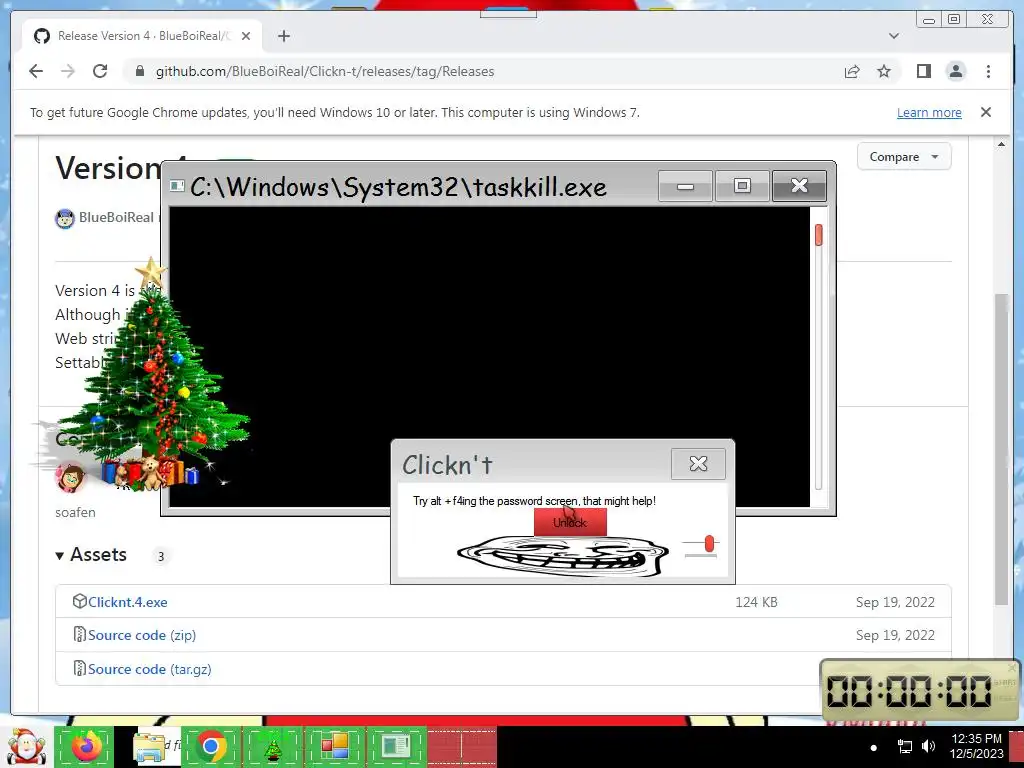The height and width of the screenshot is (768, 1024).
Task: Open the network tray icon
Action: [904, 746]
